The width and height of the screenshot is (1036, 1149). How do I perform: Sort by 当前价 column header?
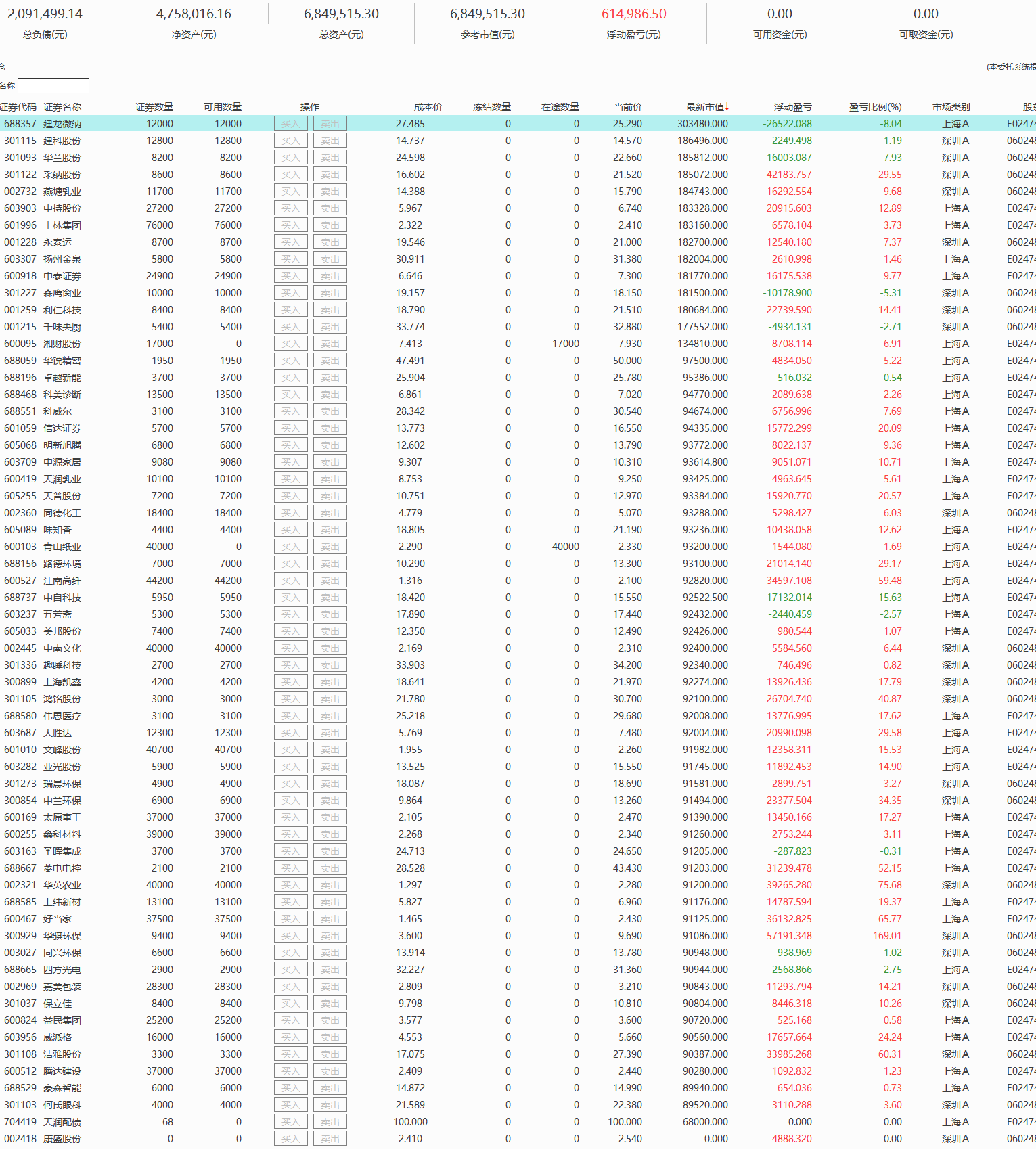tap(628, 107)
